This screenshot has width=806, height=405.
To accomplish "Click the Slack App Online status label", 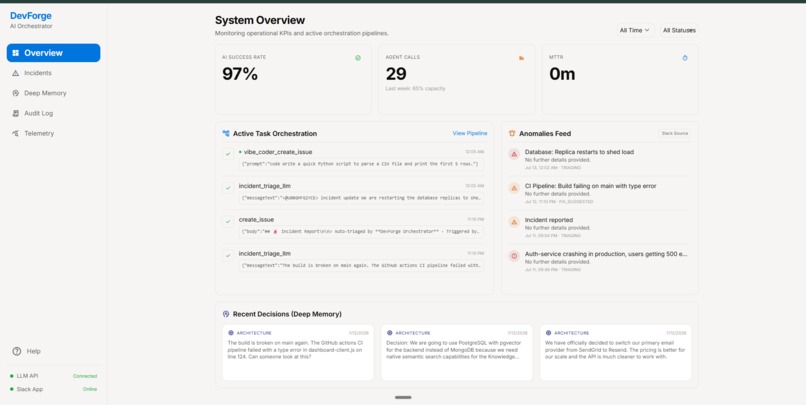I will [90, 390].
